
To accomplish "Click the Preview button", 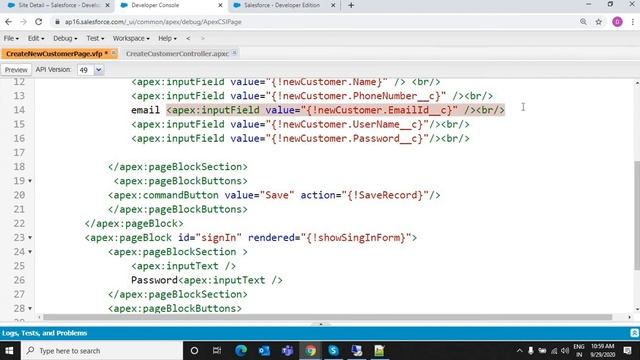I will [16, 70].
